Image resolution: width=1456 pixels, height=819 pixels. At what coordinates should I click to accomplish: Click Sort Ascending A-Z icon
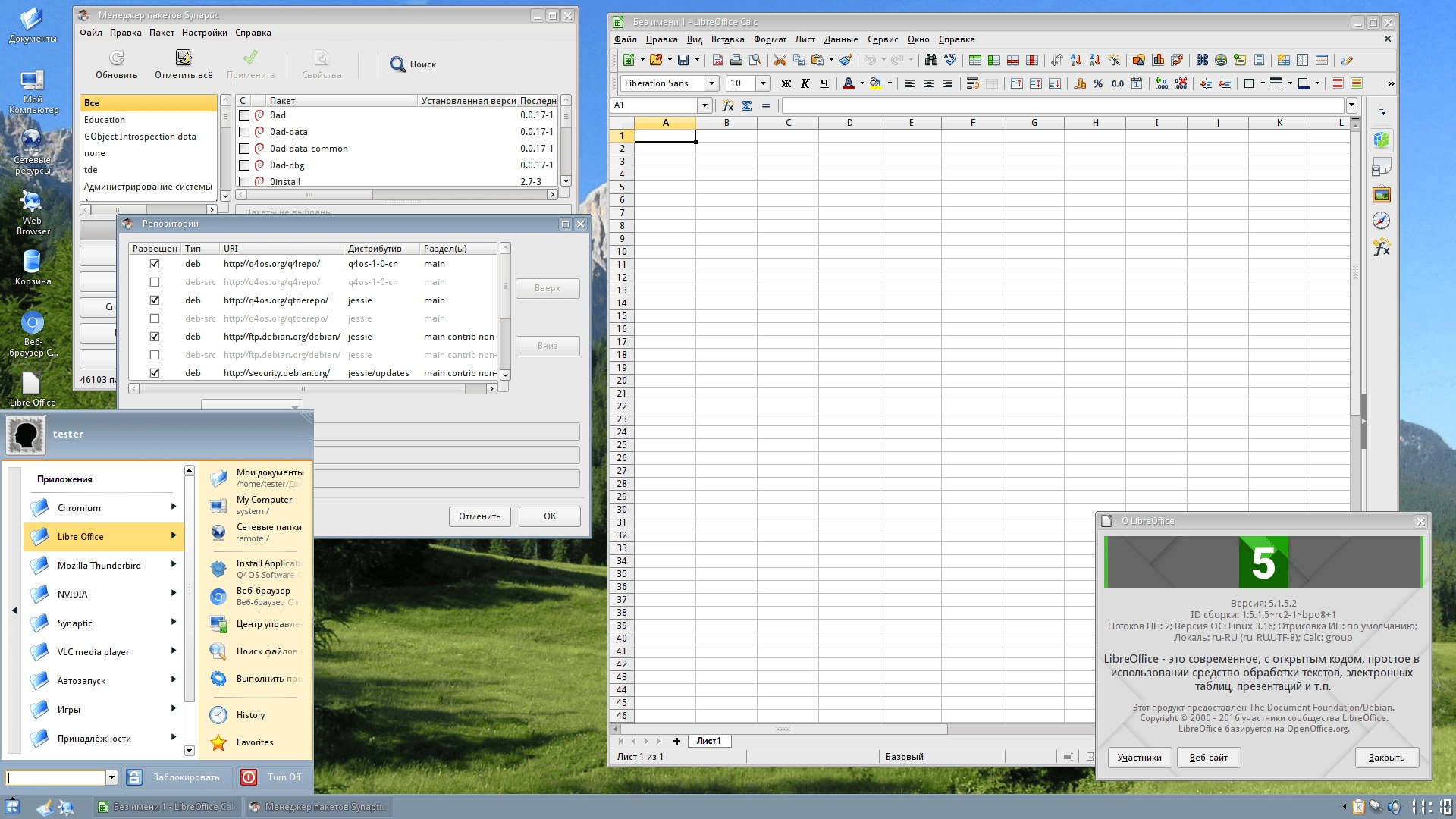[x=1075, y=61]
